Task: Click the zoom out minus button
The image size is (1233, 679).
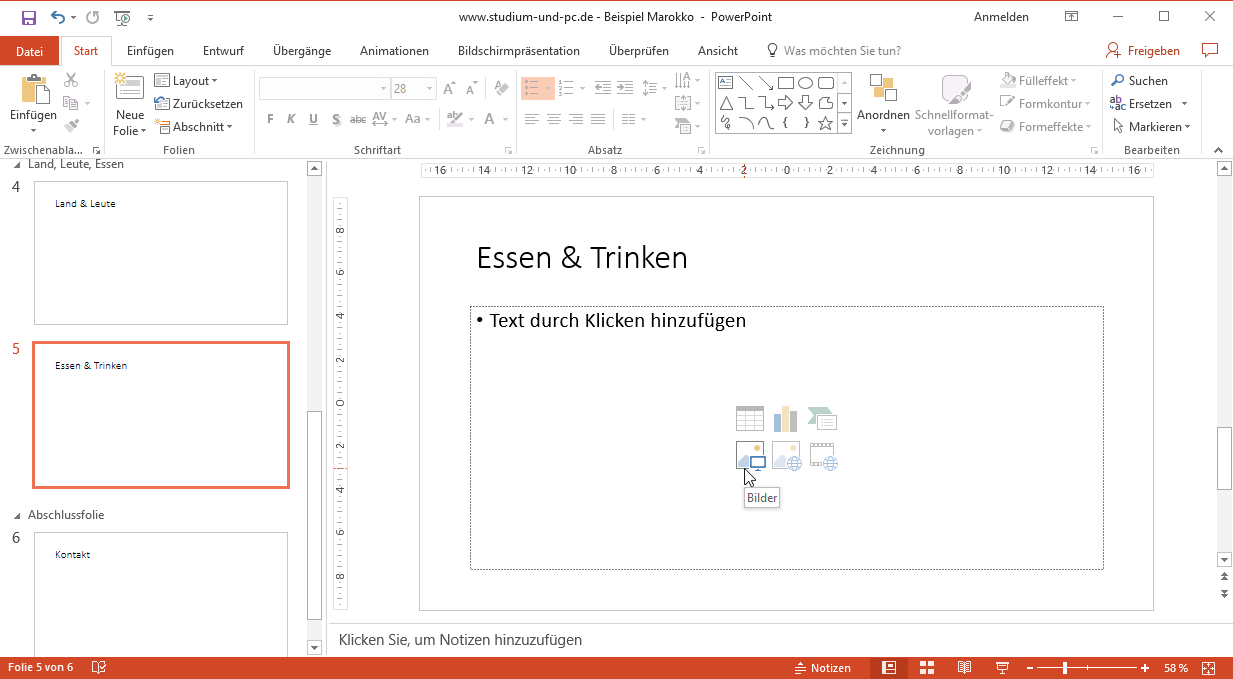Action: [x=1029, y=668]
